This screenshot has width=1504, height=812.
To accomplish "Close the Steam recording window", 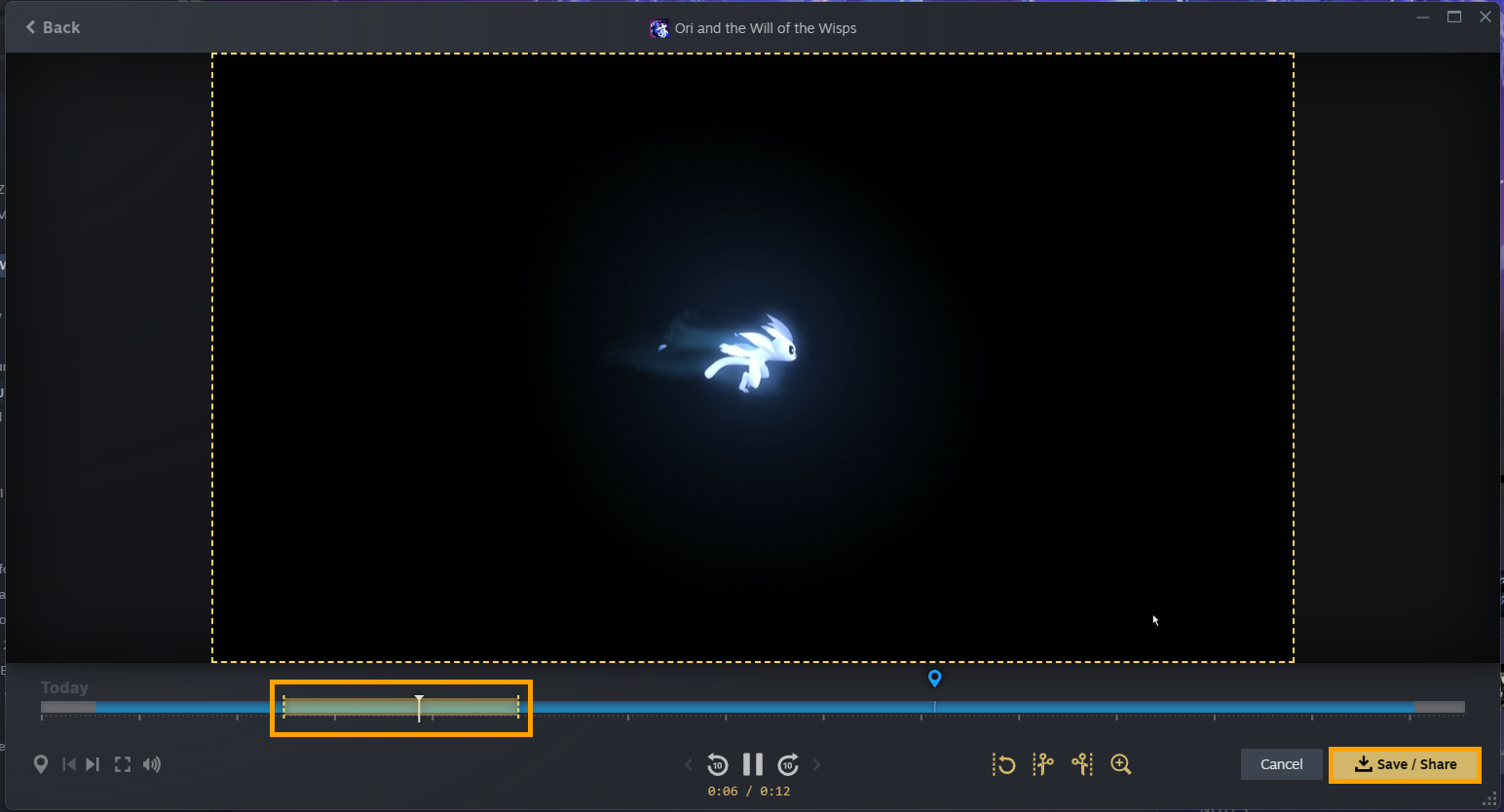I will [x=1485, y=17].
